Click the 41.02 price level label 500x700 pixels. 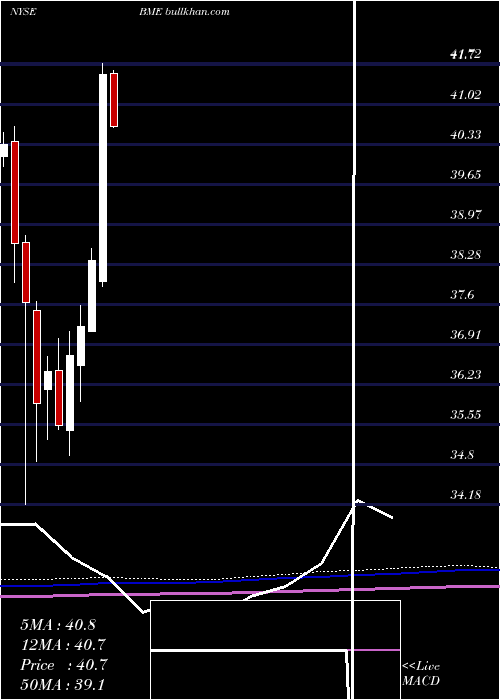[466, 95]
